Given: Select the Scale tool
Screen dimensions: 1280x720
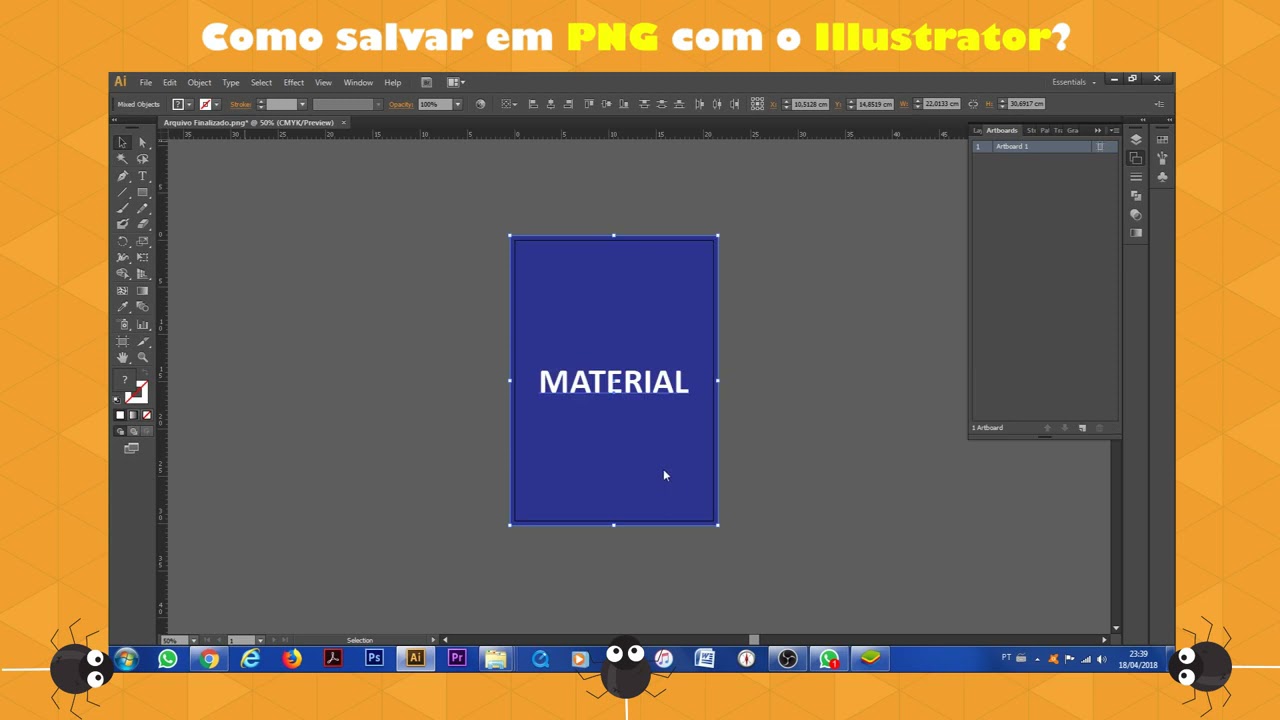Looking at the screenshot, I should click(142, 241).
